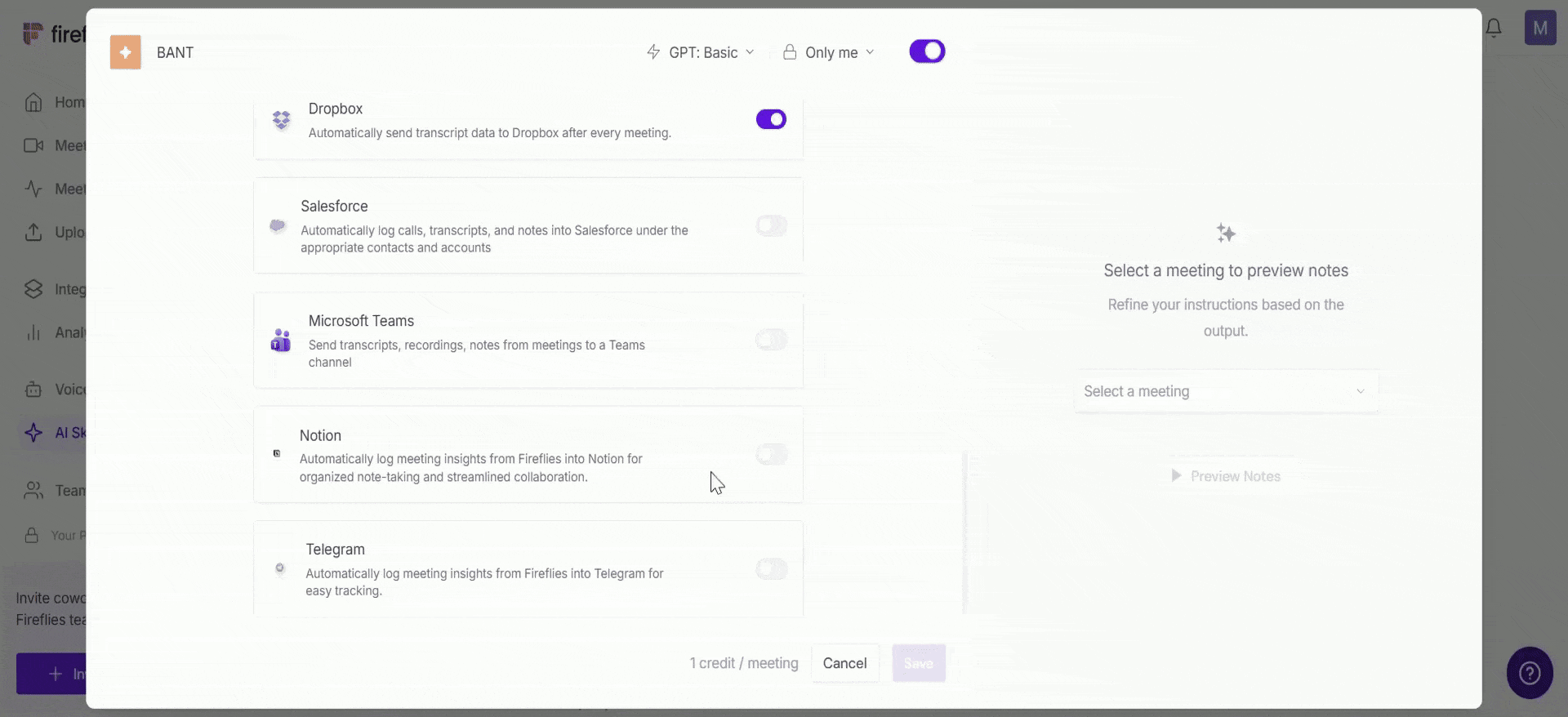The image size is (1568, 717).
Task: Click the sparkle icon above preview notes
Action: (x=1226, y=233)
